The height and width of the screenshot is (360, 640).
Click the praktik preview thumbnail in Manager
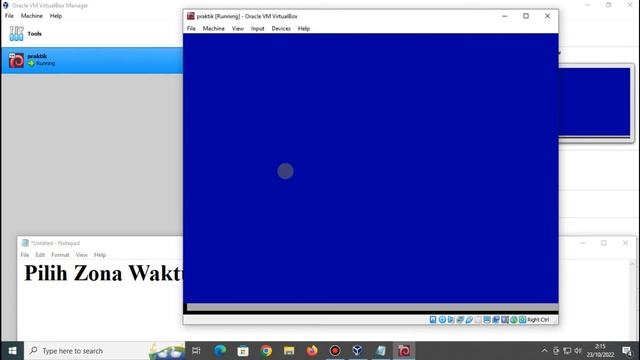click(595, 102)
